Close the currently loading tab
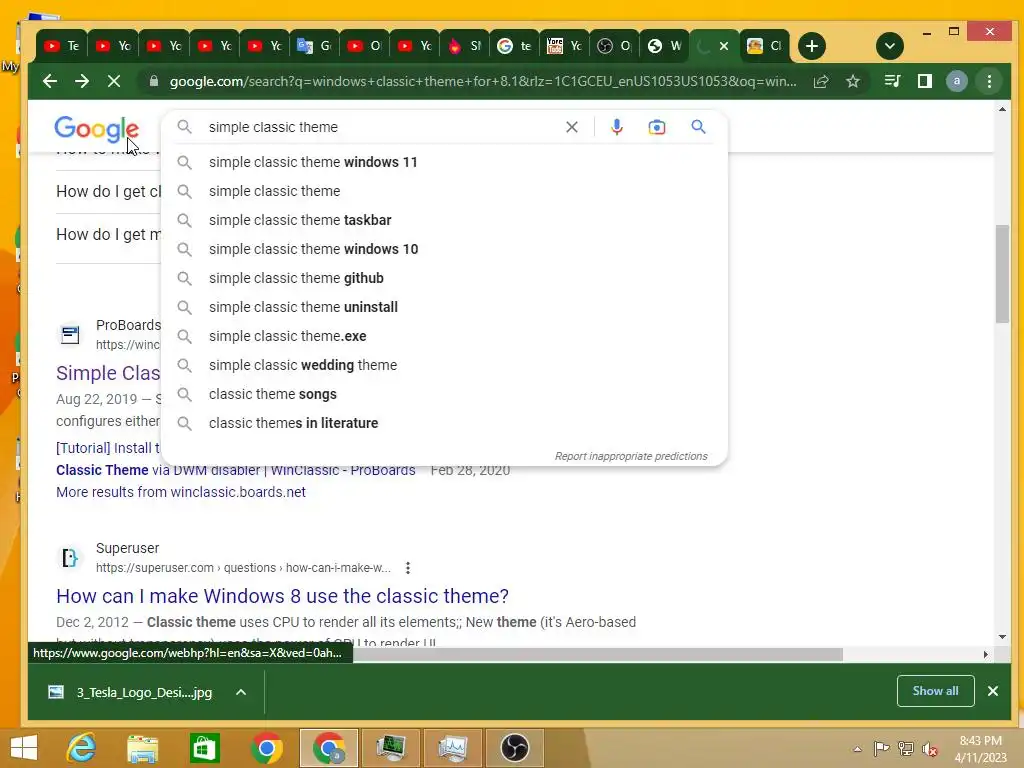 click(724, 46)
